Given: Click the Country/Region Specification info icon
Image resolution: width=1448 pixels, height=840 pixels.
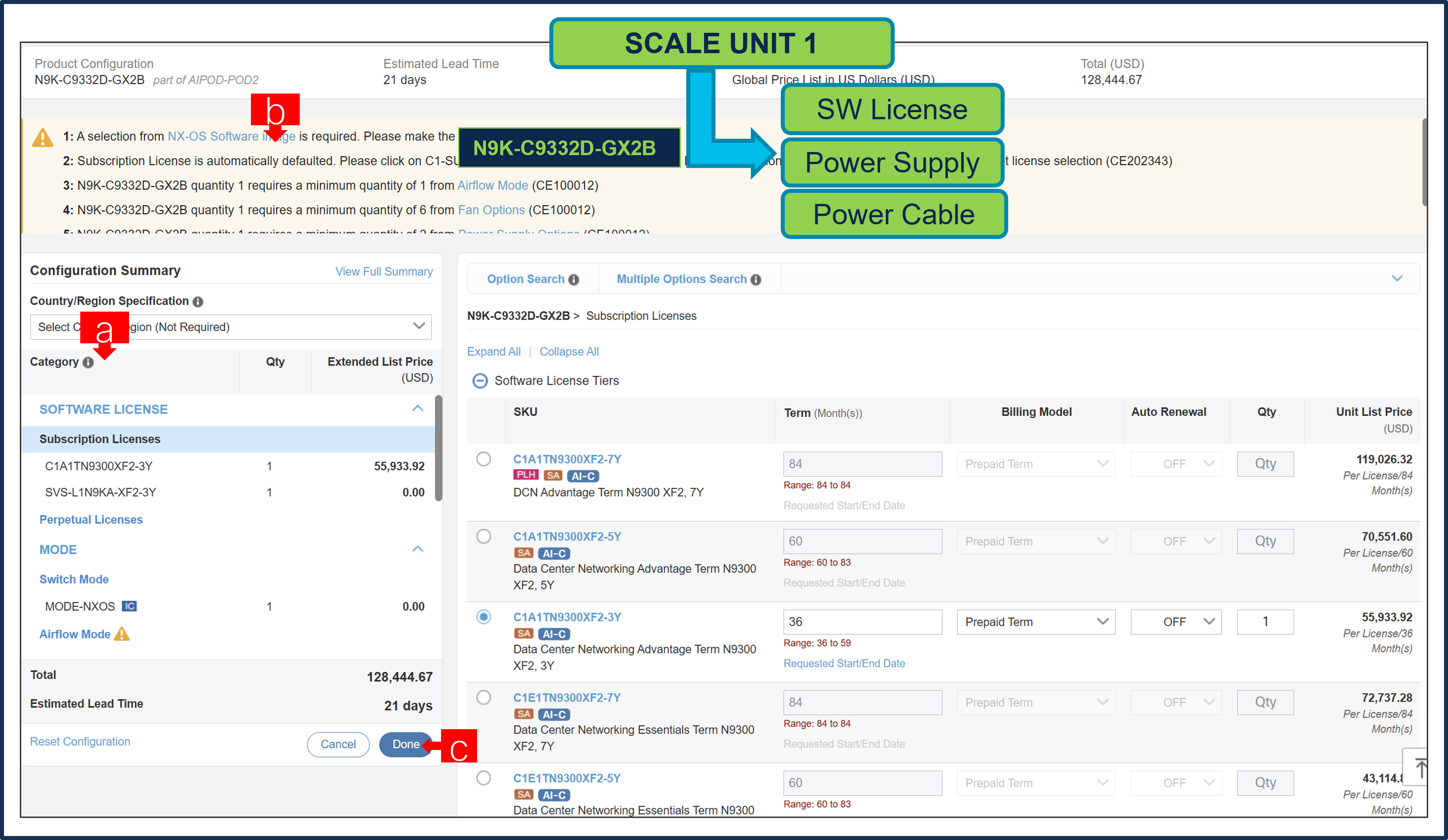Looking at the screenshot, I should pos(198,301).
